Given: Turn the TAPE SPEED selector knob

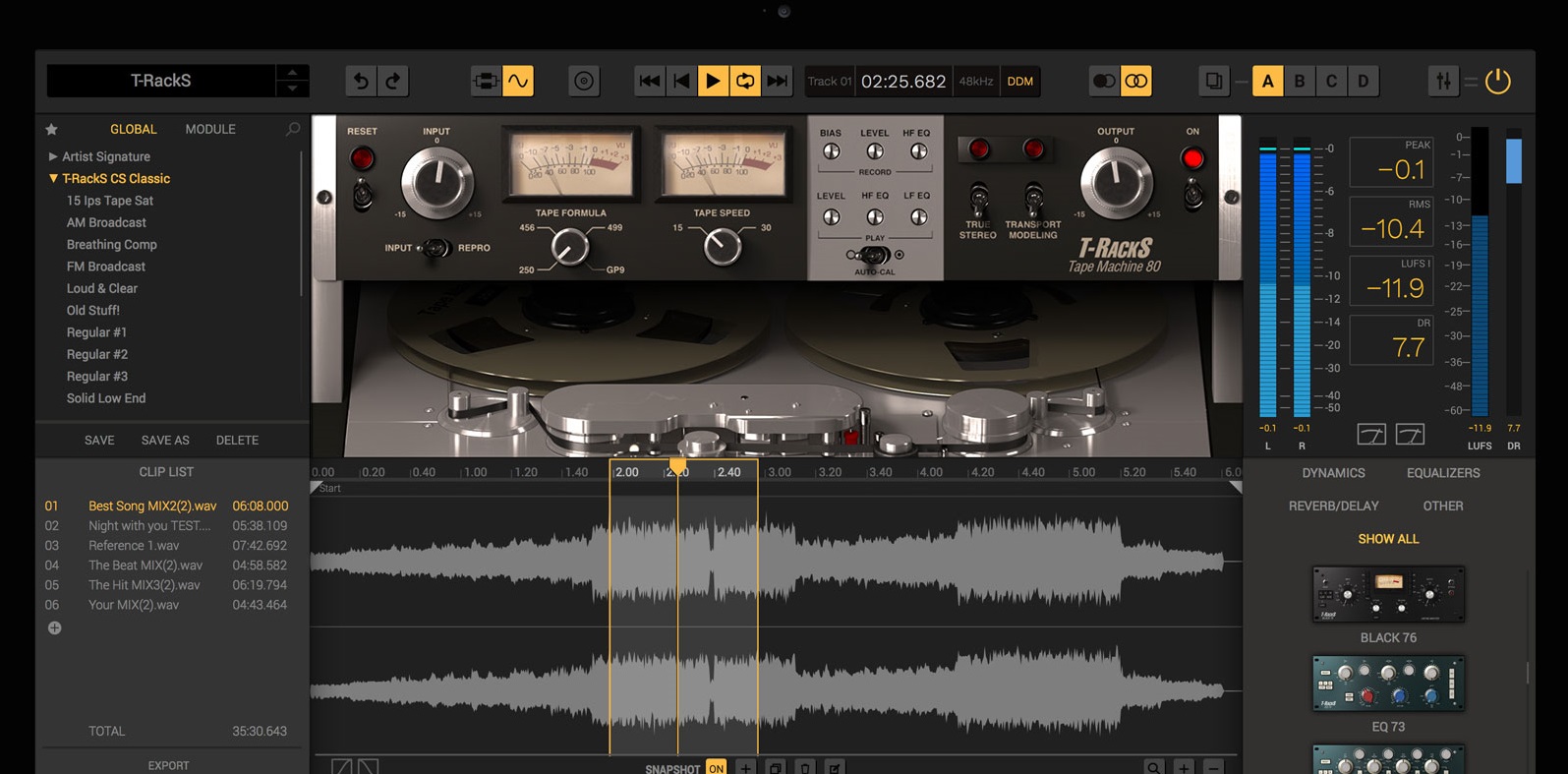Looking at the screenshot, I should (723, 247).
